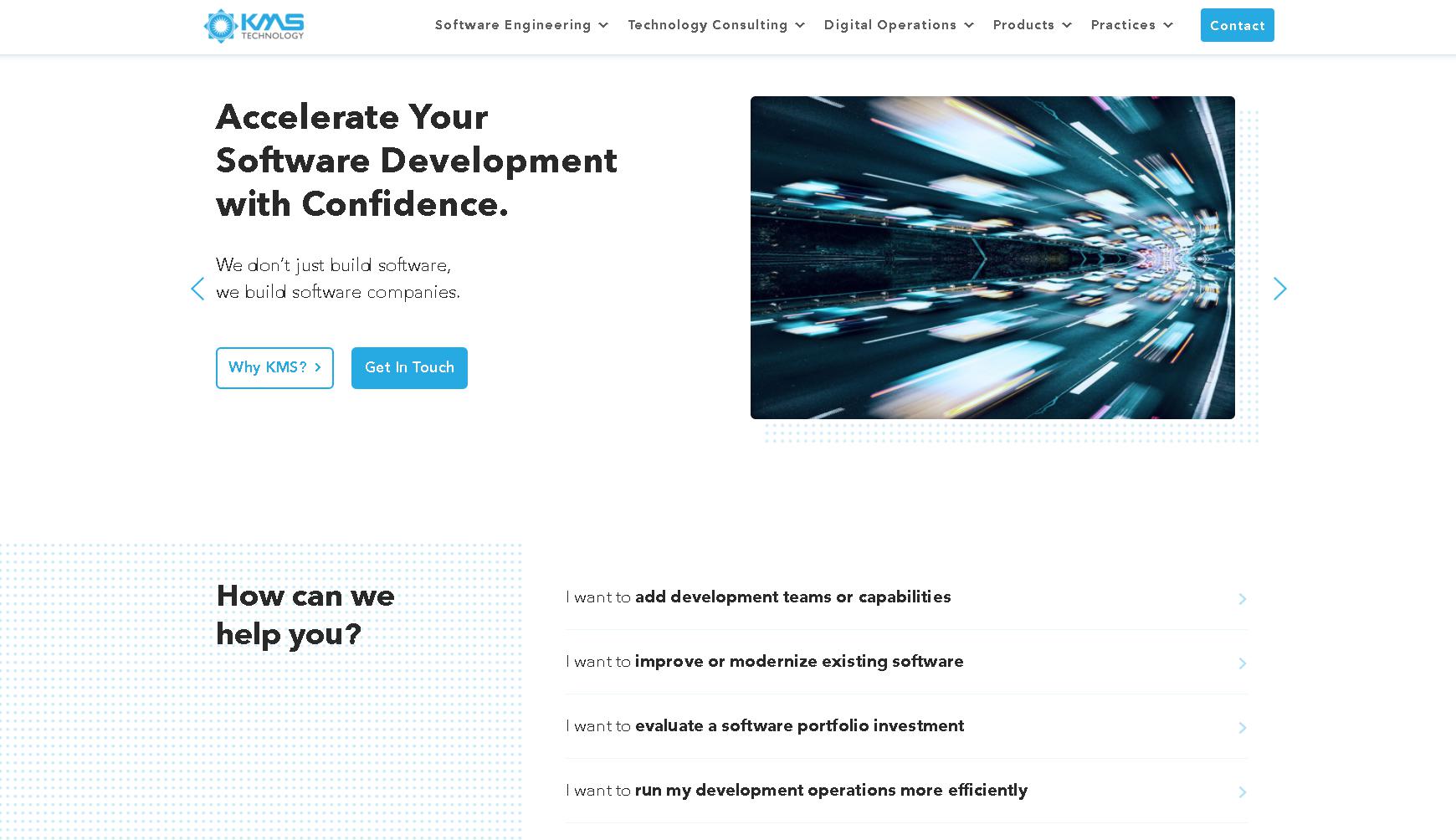Image resolution: width=1456 pixels, height=840 pixels.
Task: Expand Digital Operations chevron
Action: 969,26
